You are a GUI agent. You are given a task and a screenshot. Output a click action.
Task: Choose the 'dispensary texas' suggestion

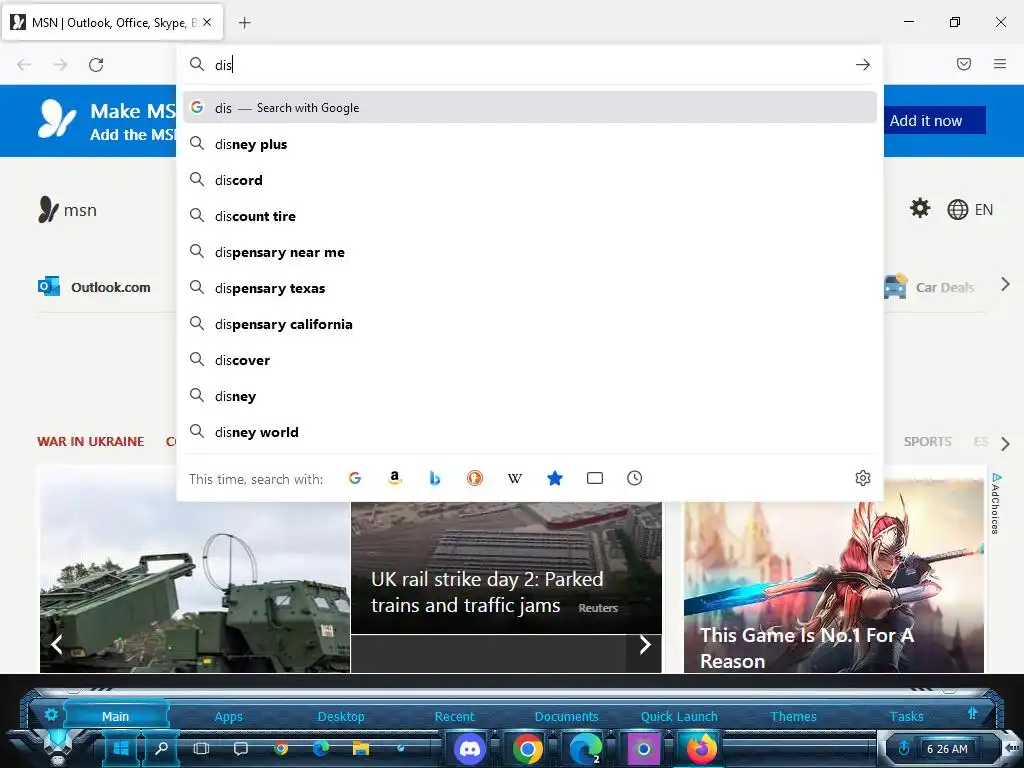[530, 287]
